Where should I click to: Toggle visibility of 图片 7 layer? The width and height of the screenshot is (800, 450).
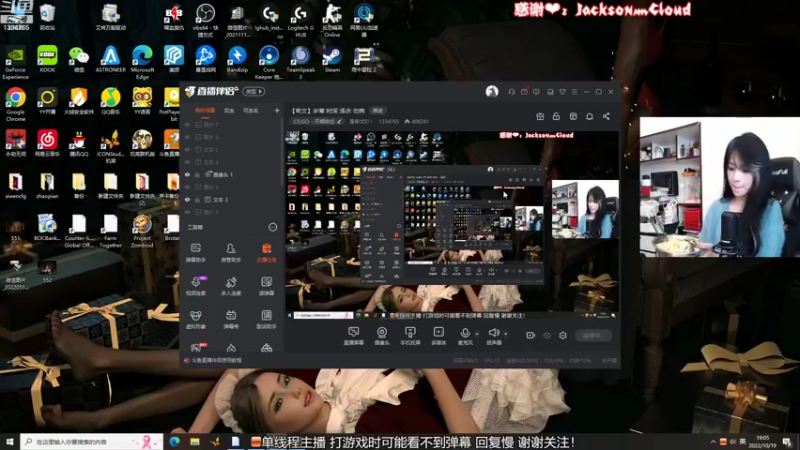[x=187, y=124]
